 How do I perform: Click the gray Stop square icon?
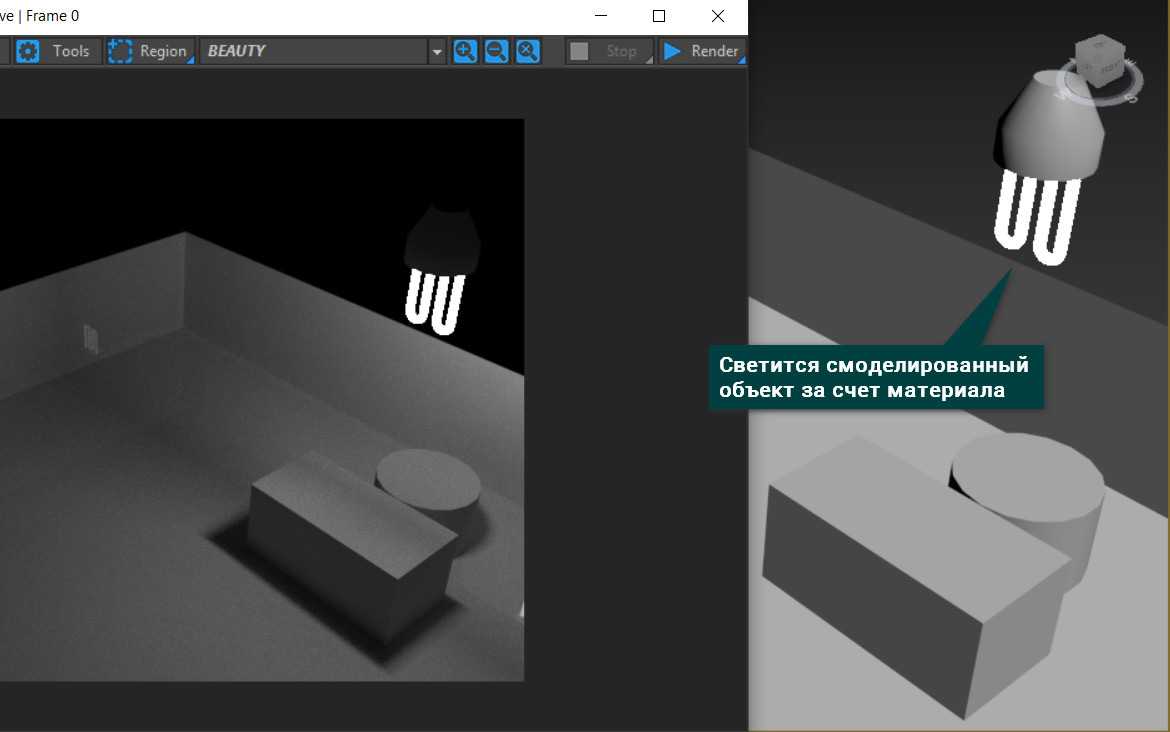click(579, 51)
